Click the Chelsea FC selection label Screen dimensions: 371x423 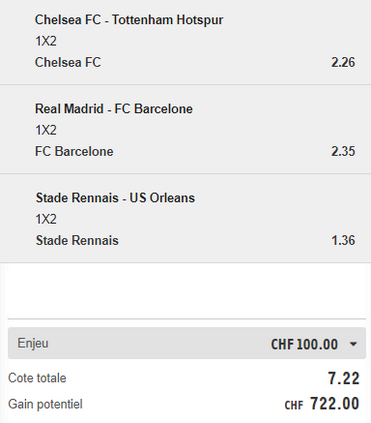68,62
